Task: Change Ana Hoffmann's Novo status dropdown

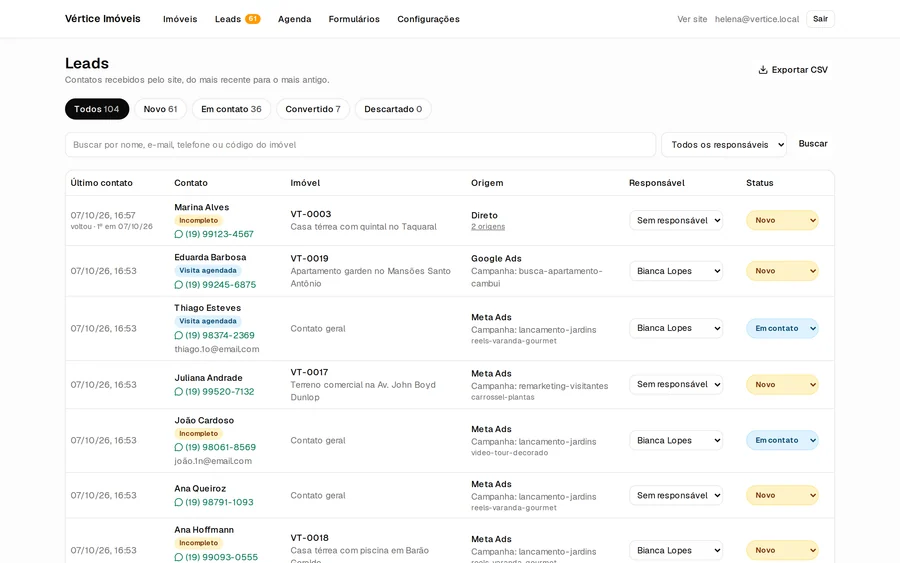Action: coord(782,550)
